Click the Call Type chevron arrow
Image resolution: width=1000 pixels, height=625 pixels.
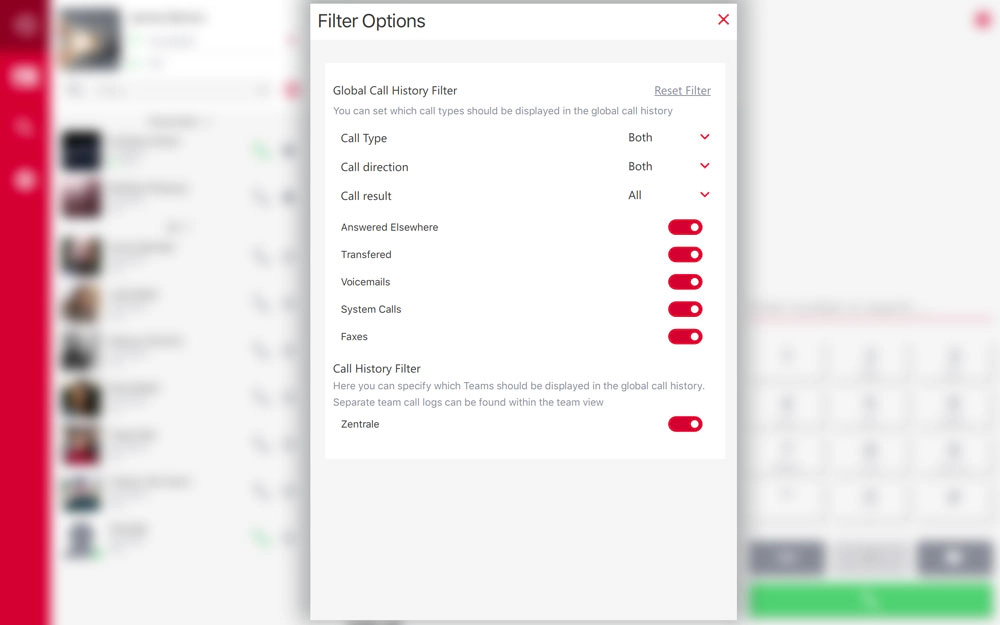(x=705, y=137)
